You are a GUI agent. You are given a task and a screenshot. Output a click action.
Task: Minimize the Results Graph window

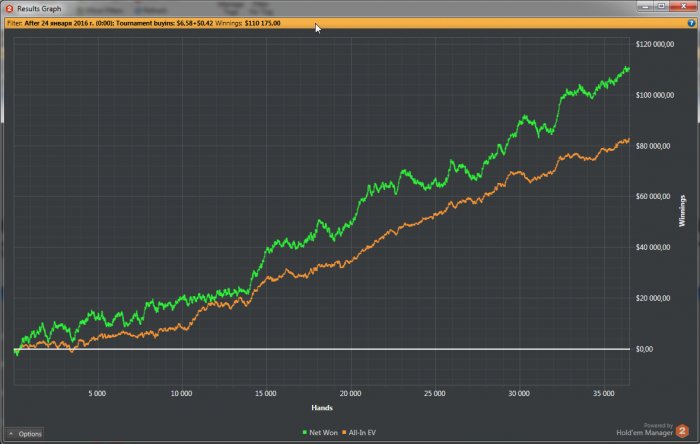tap(643, 8)
